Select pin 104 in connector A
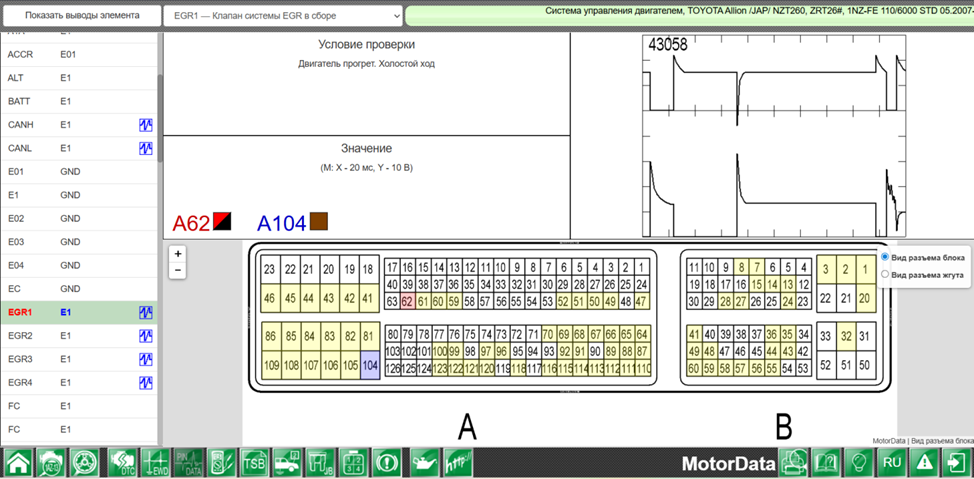Image resolution: width=974 pixels, height=479 pixels. (x=370, y=365)
